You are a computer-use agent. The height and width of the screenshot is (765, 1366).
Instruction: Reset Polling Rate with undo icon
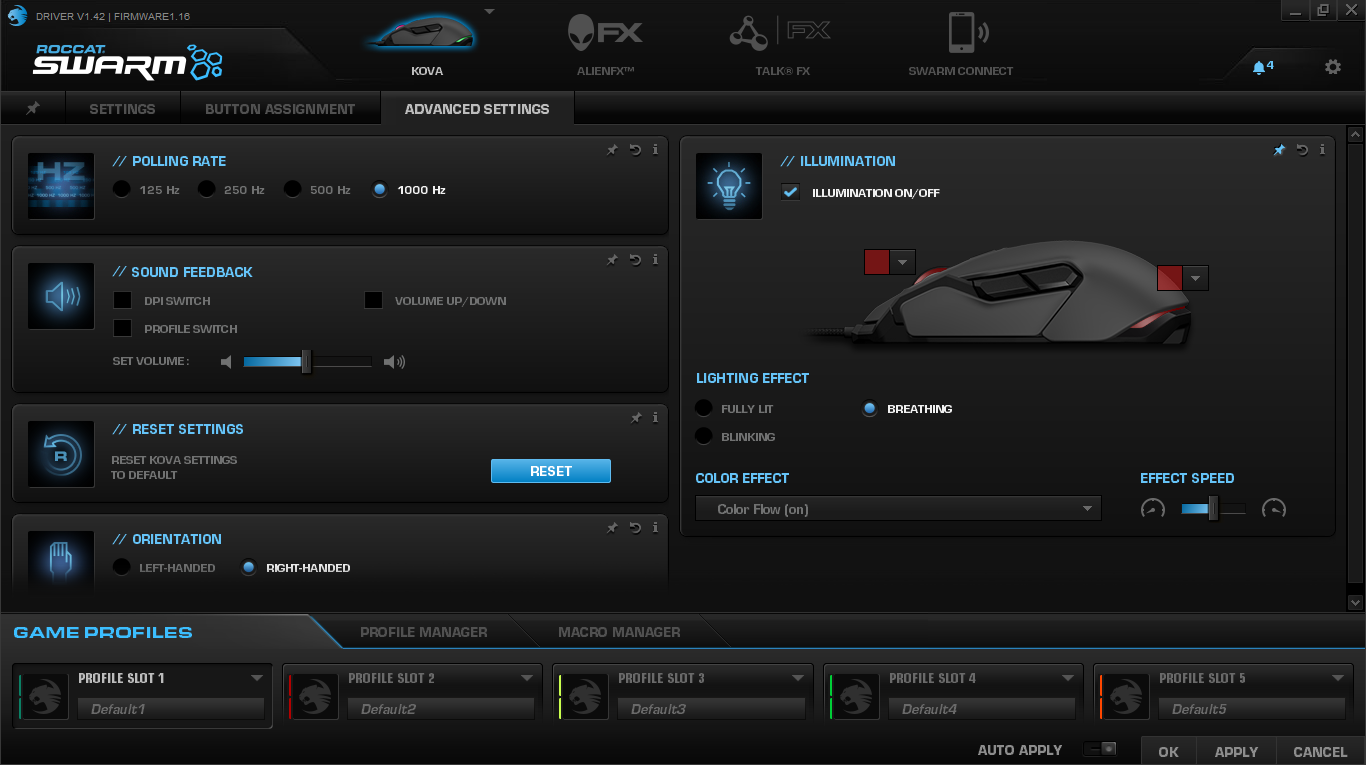tap(635, 150)
